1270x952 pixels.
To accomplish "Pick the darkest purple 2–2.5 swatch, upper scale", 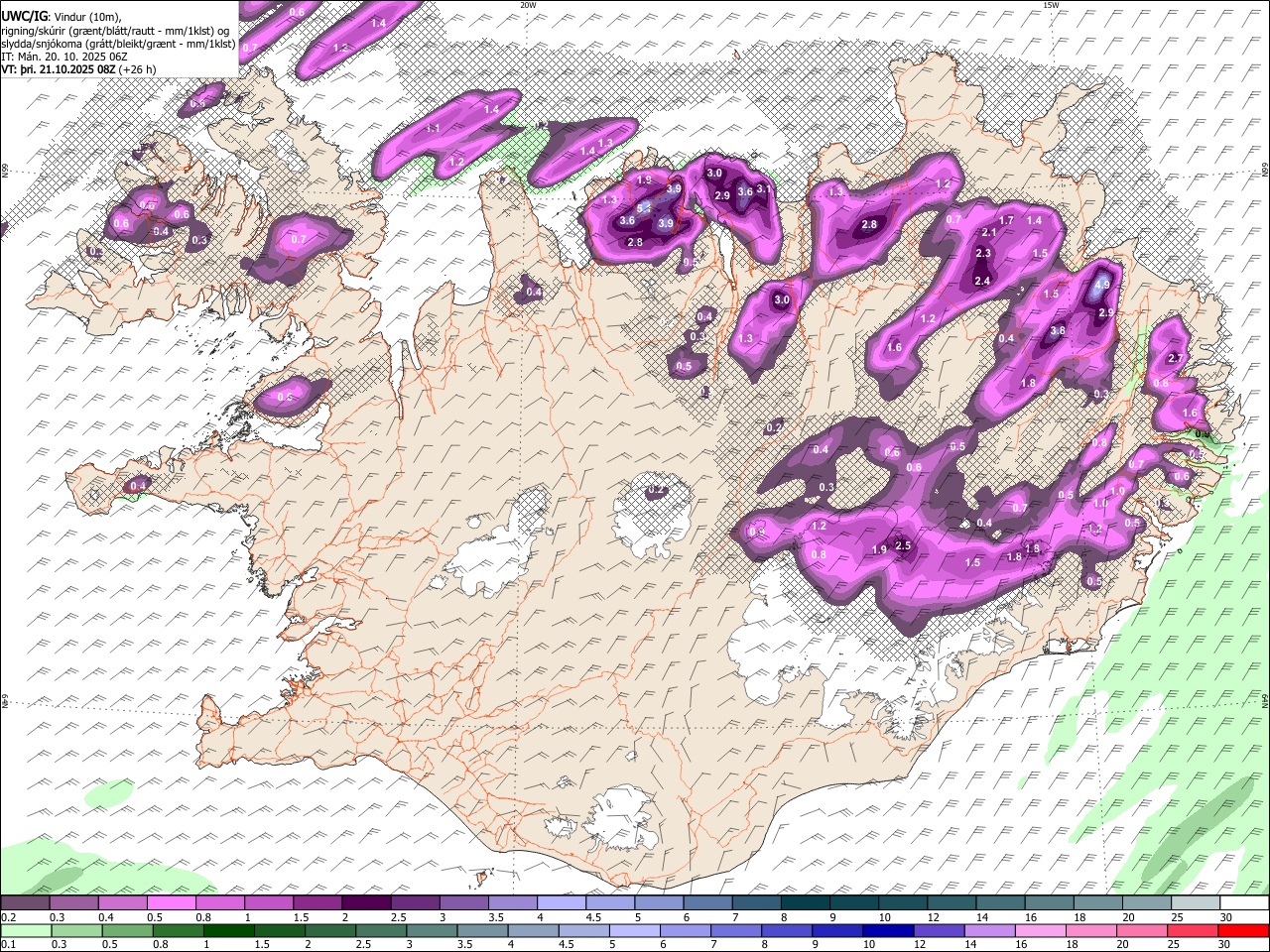I will pos(365,902).
